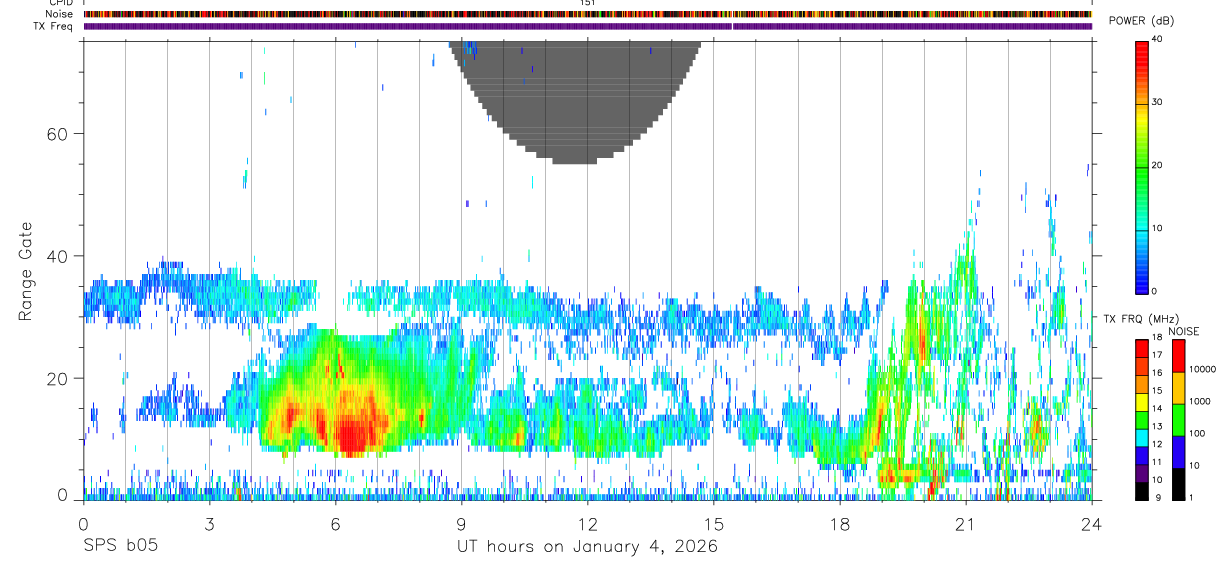Click the TX FRQ scale label '15'

pyautogui.click(x=1157, y=390)
